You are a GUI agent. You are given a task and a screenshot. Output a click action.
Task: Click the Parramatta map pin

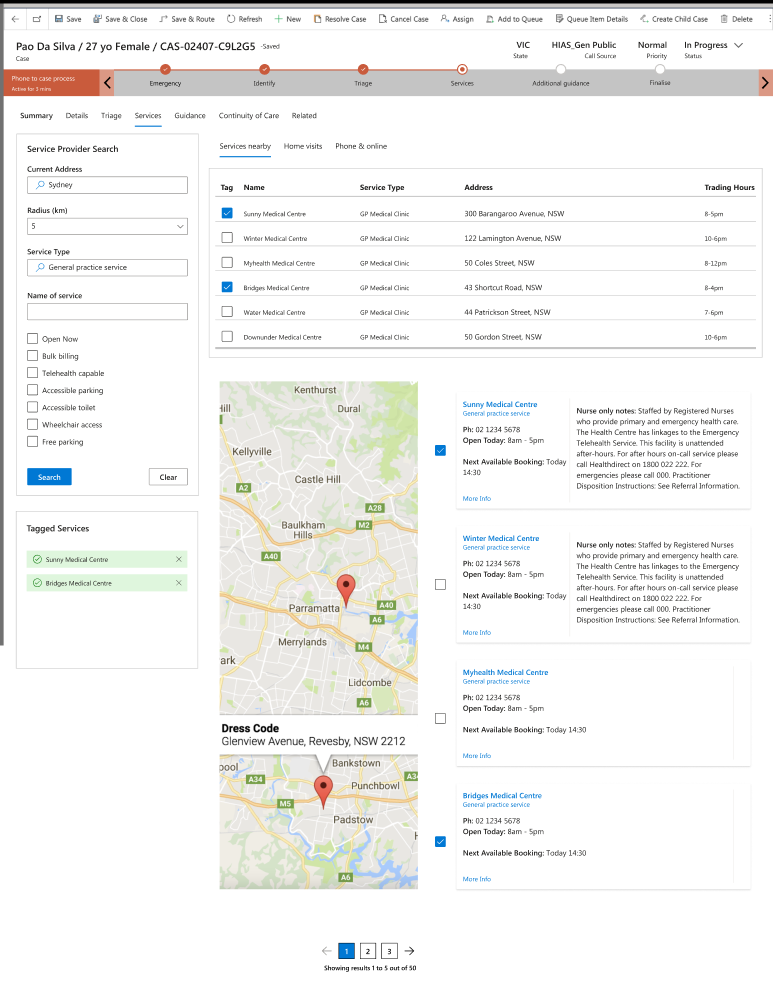[345, 591]
